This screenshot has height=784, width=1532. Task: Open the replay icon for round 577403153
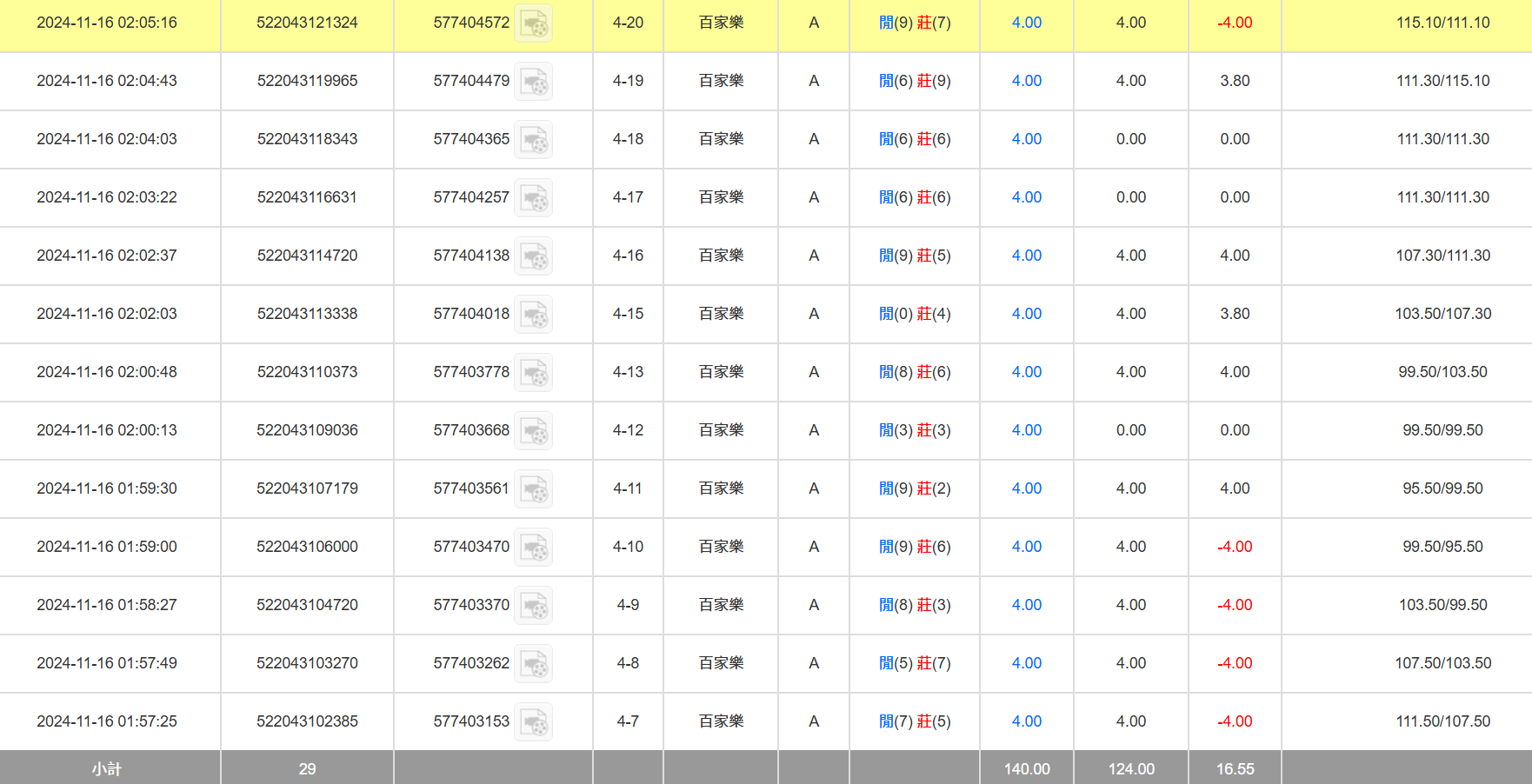point(533,722)
